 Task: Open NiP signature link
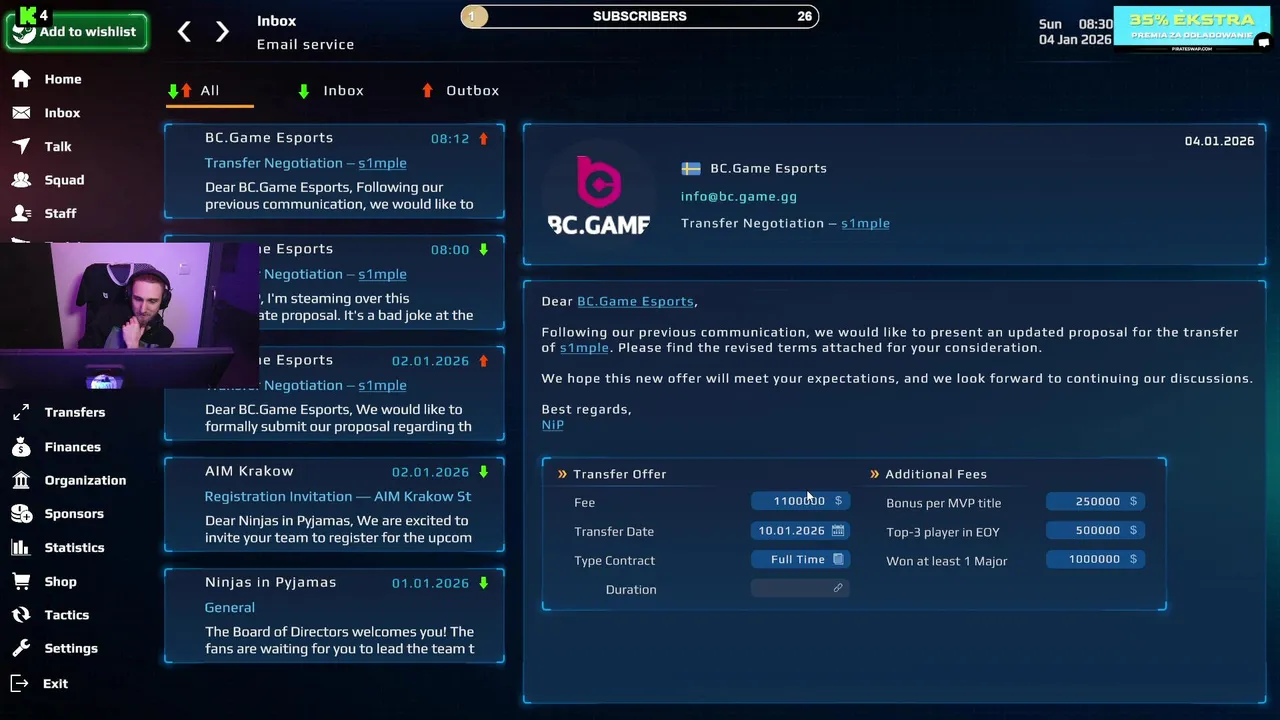point(553,424)
